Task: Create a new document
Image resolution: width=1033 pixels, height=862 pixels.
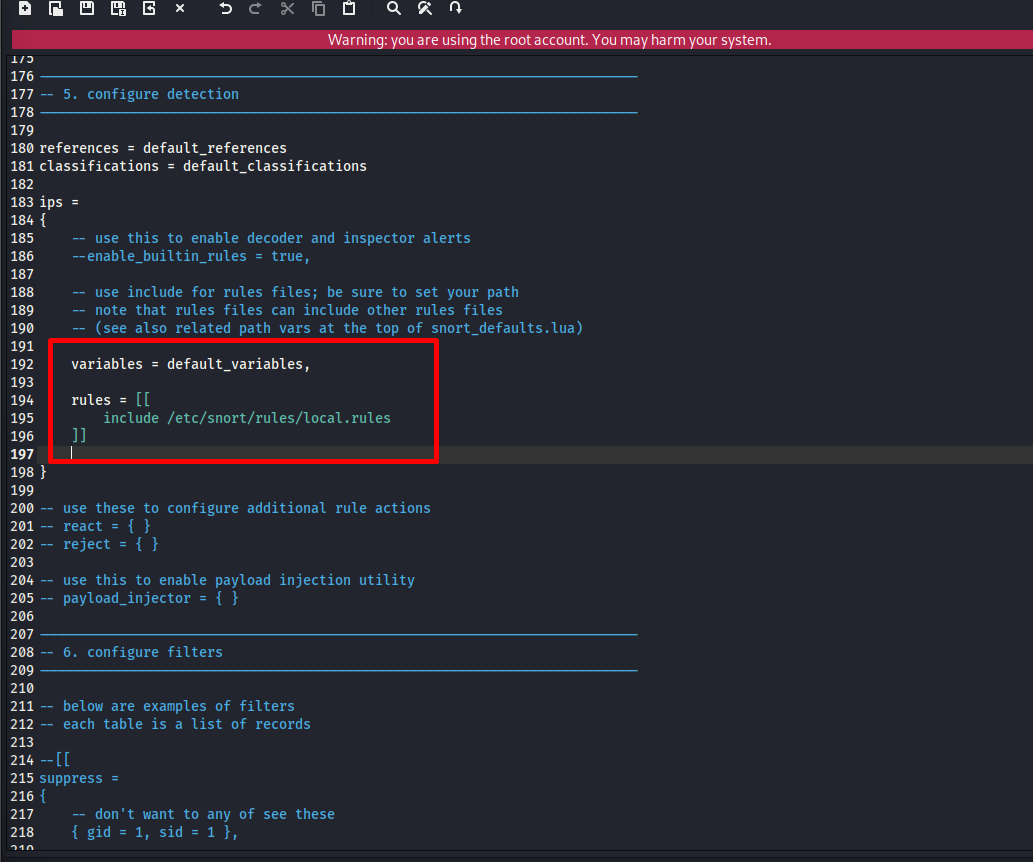Action: [25, 9]
